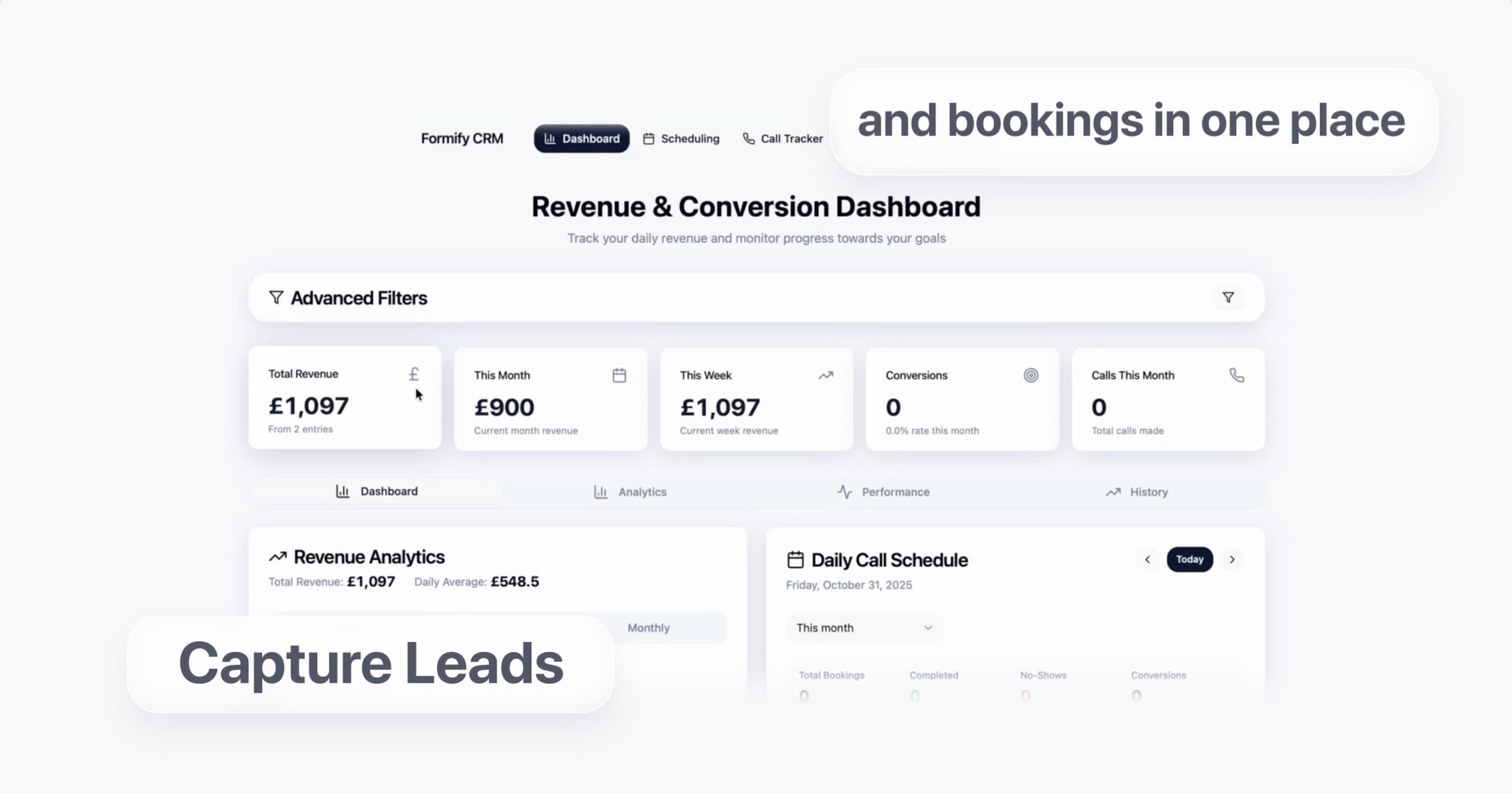Click the Performance tab pulse icon
This screenshot has width=1512, height=793.
(x=845, y=492)
